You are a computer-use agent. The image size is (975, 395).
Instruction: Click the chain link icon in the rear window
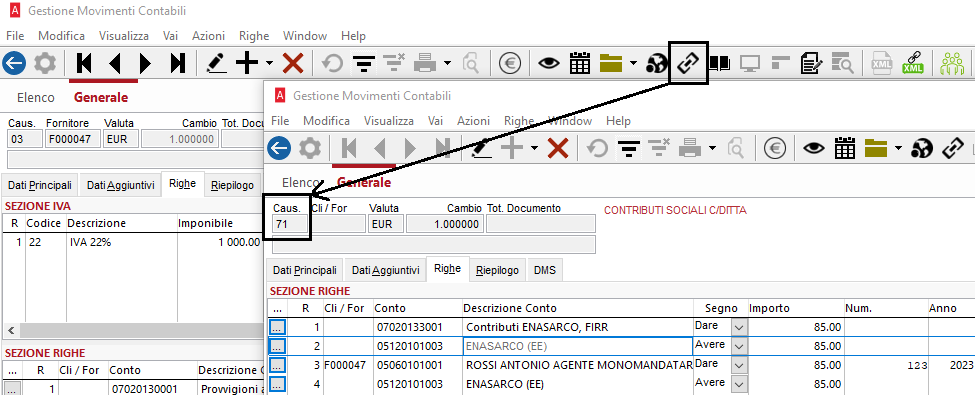(x=688, y=63)
